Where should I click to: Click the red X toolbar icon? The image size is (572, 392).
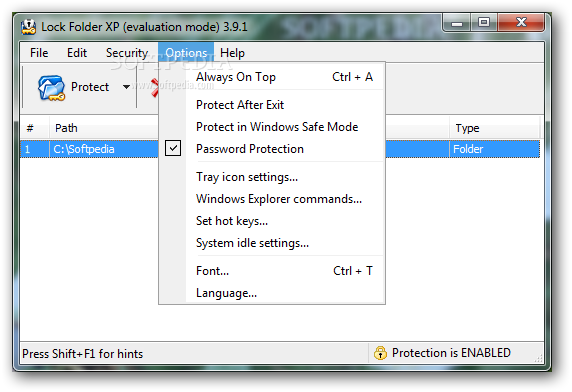tap(155, 88)
